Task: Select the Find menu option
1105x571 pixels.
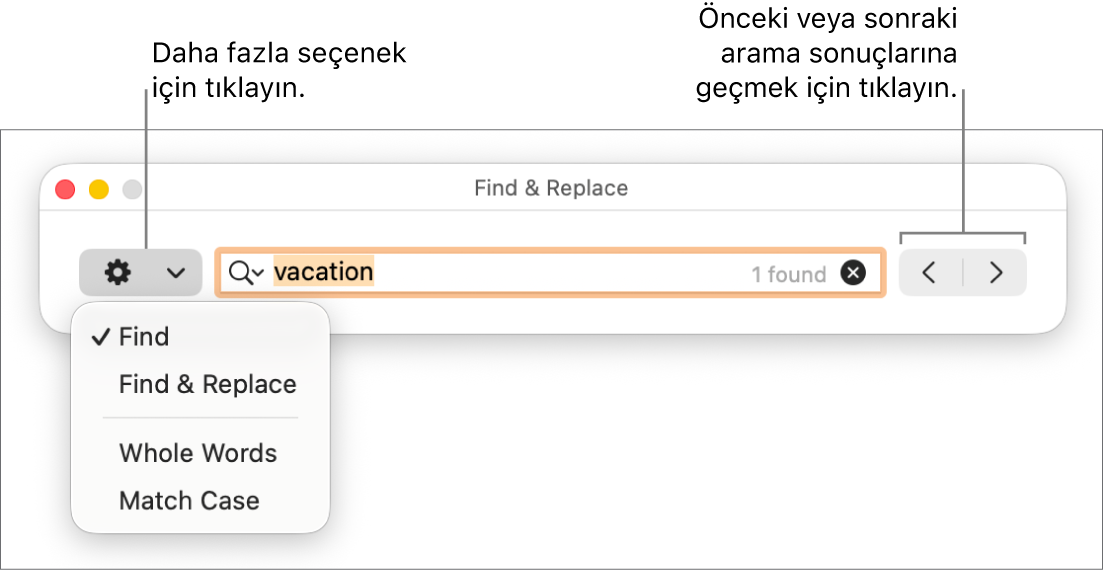Action: click(x=144, y=337)
